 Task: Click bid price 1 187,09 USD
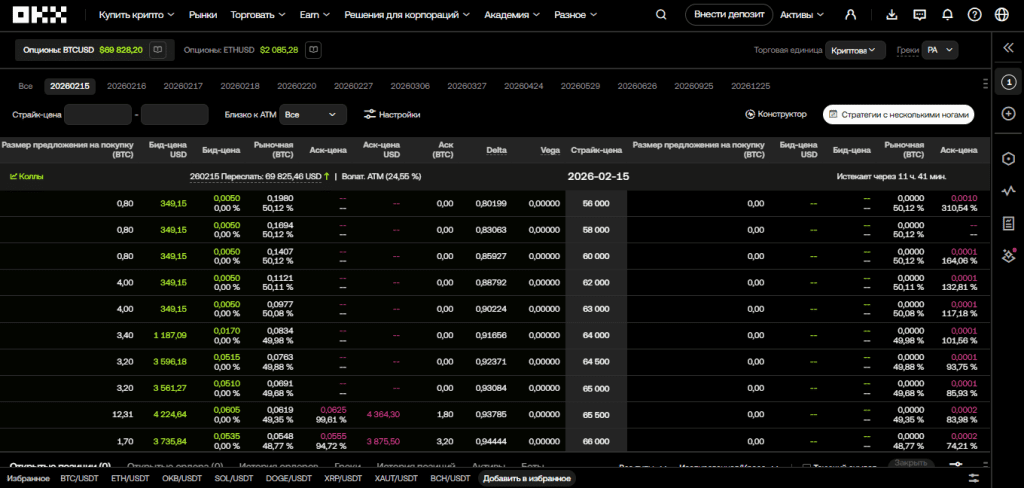click(x=170, y=335)
